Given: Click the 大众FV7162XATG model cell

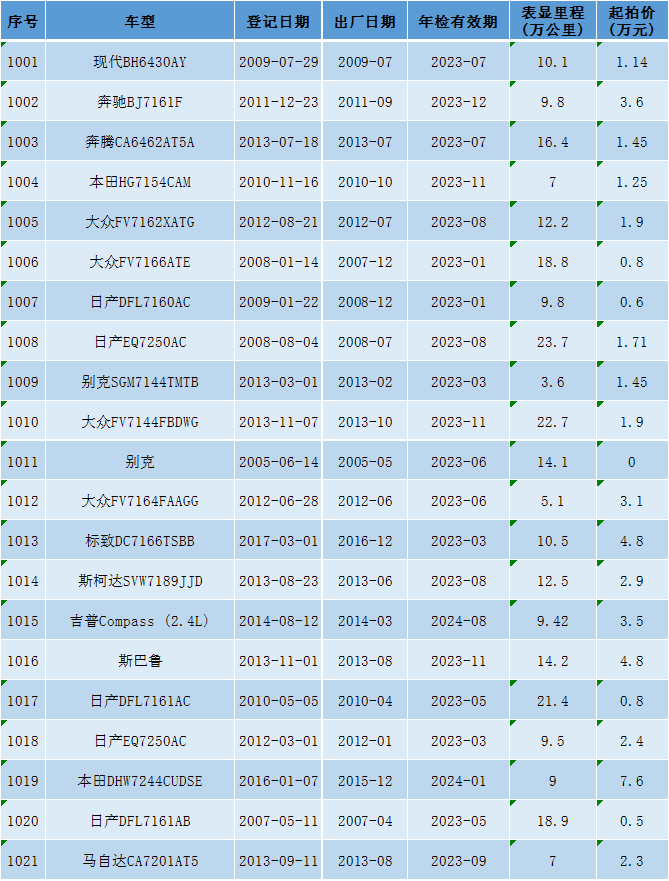Looking at the screenshot, I should click(140, 221).
